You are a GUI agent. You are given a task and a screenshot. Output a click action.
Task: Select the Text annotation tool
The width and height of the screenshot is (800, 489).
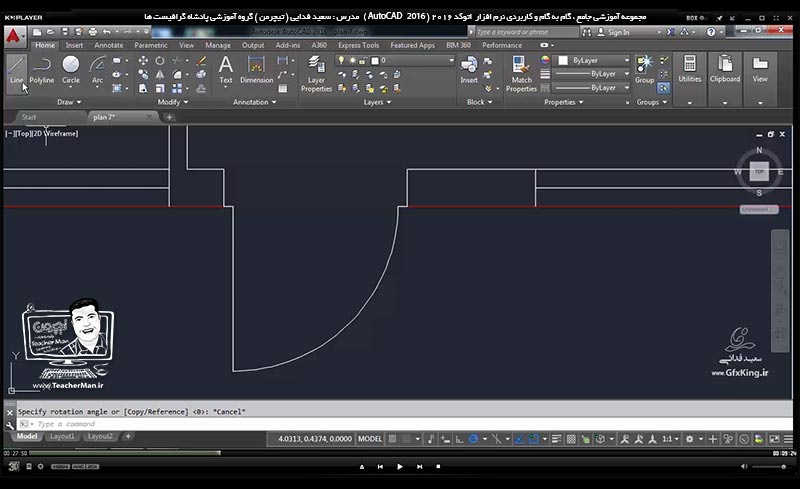226,70
